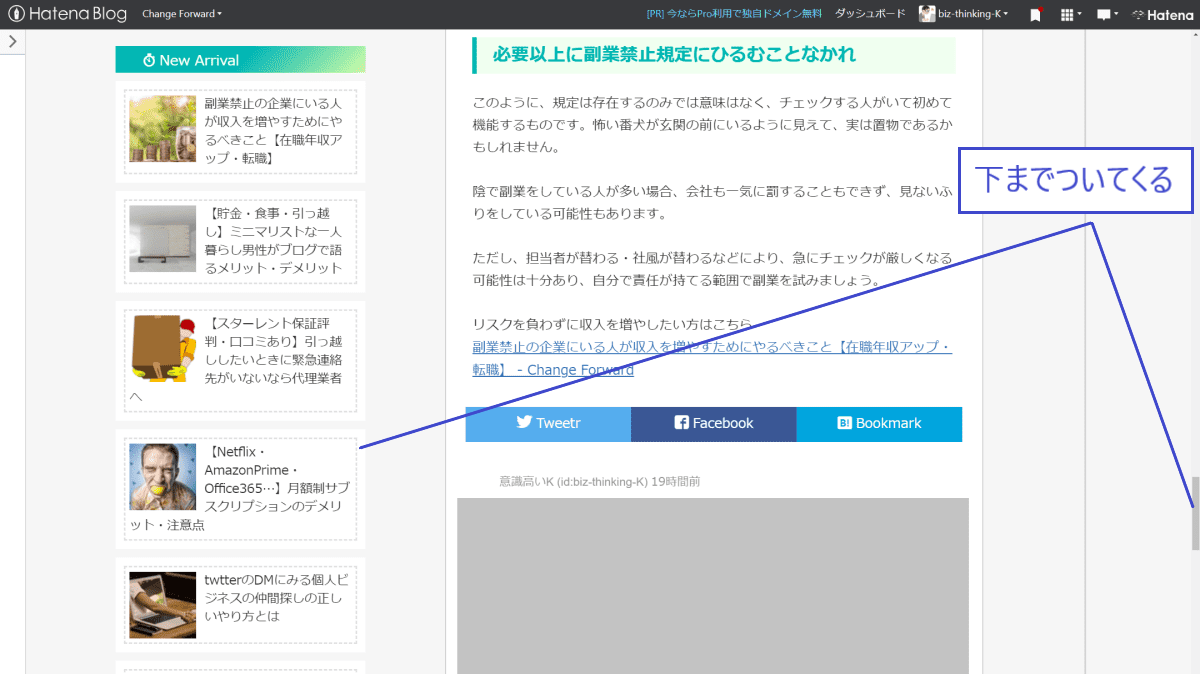Click the Hatena logo at top right

1162,14
